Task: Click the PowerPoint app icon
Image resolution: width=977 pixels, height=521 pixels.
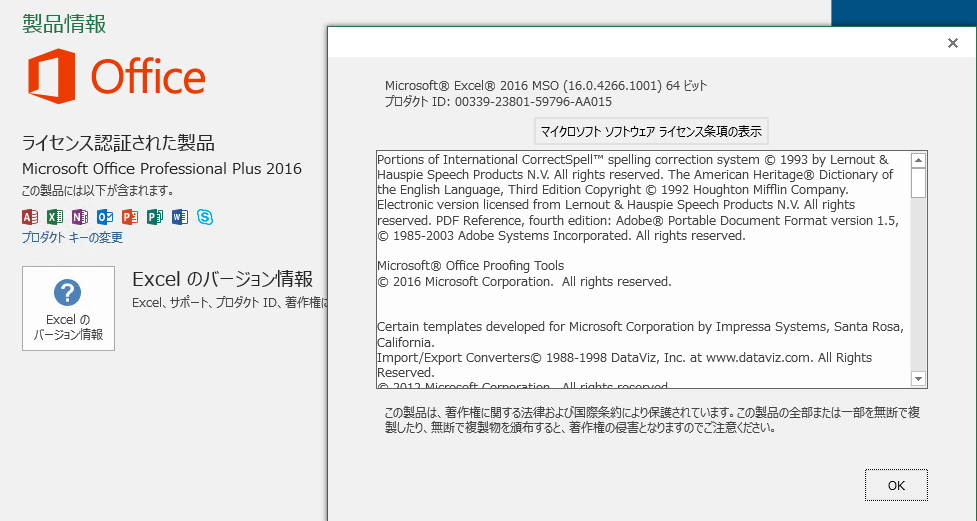Action: click(130, 217)
